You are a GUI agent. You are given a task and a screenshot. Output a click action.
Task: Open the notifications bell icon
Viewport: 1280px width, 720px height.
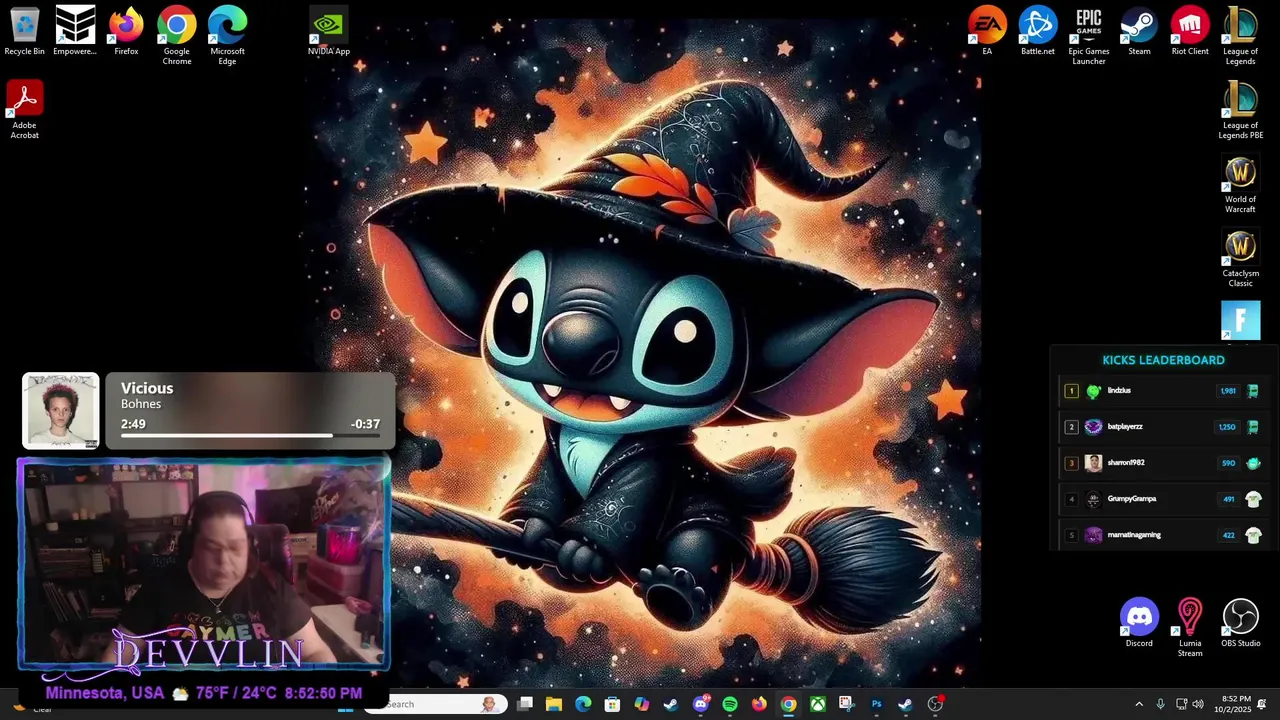tap(1263, 704)
